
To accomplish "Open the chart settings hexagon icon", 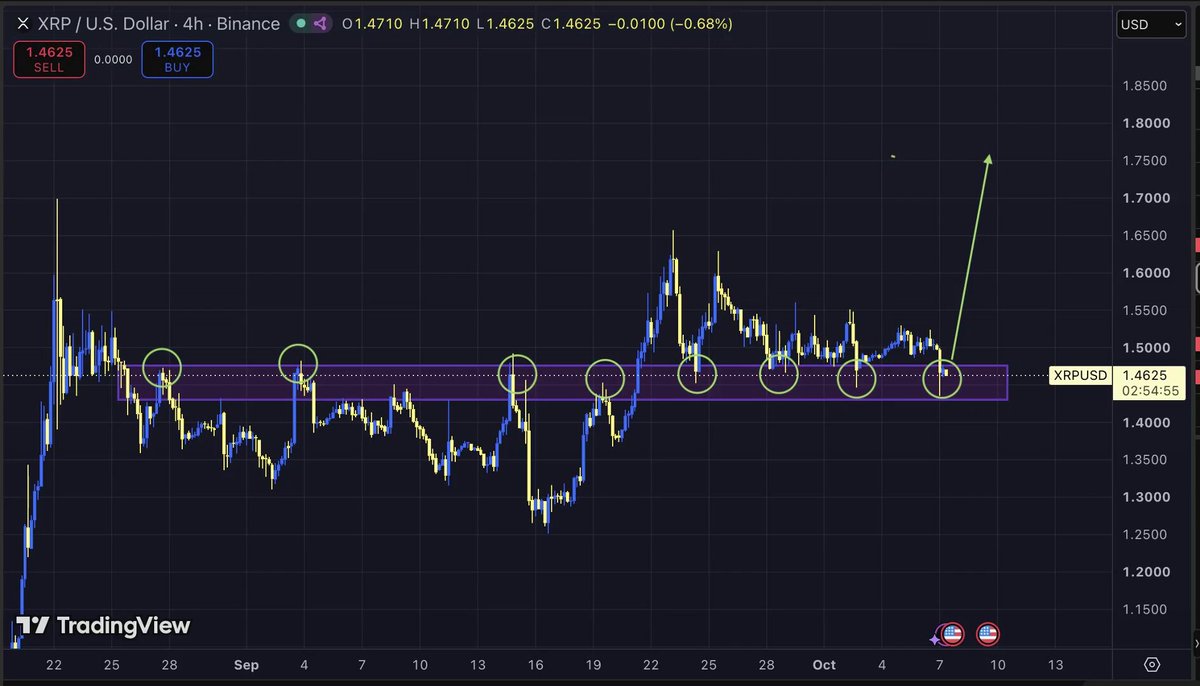I will coord(1152,665).
